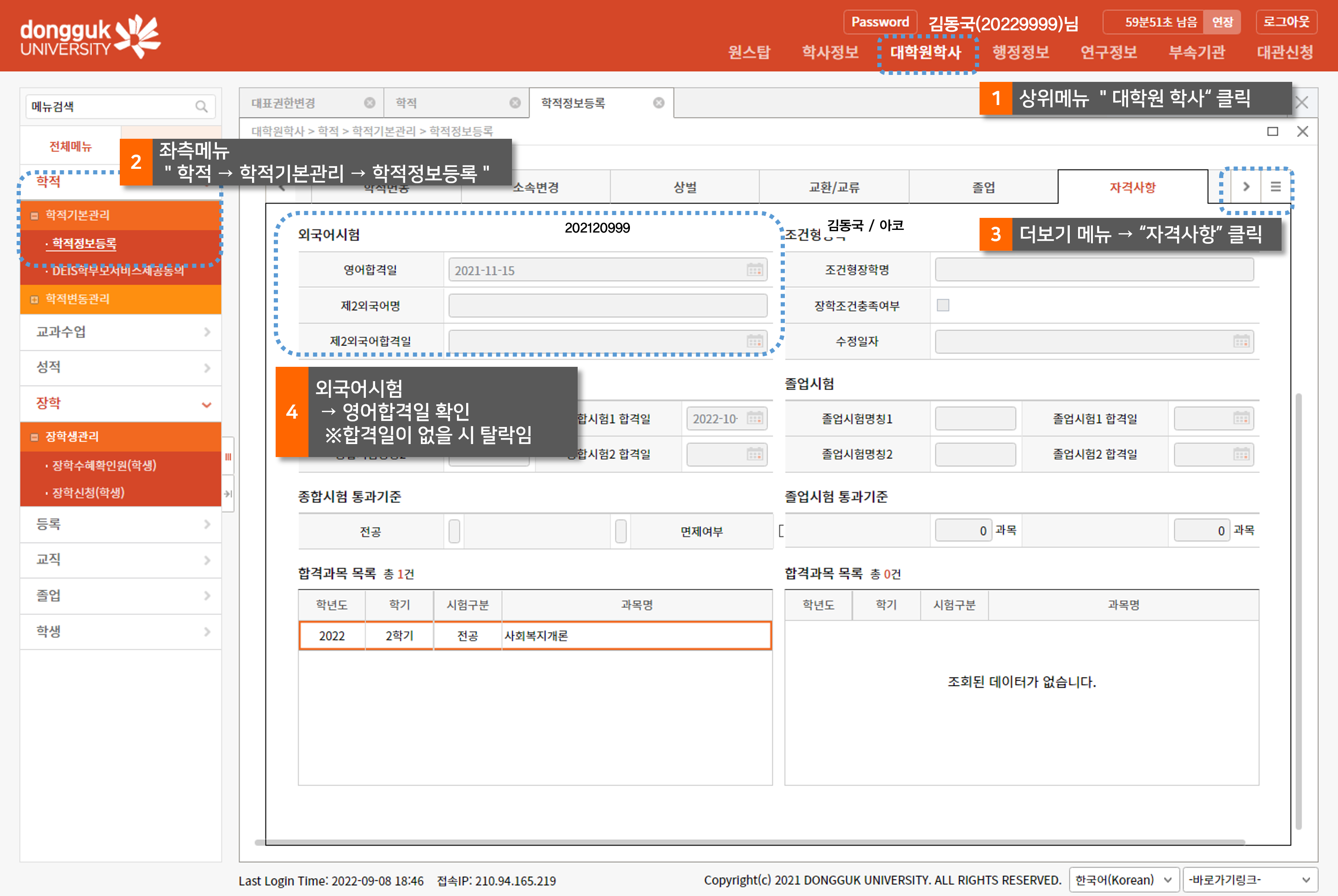The height and width of the screenshot is (896, 1338).
Task: Expand the 학생 menu section
Action: click(x=121, y=632)
